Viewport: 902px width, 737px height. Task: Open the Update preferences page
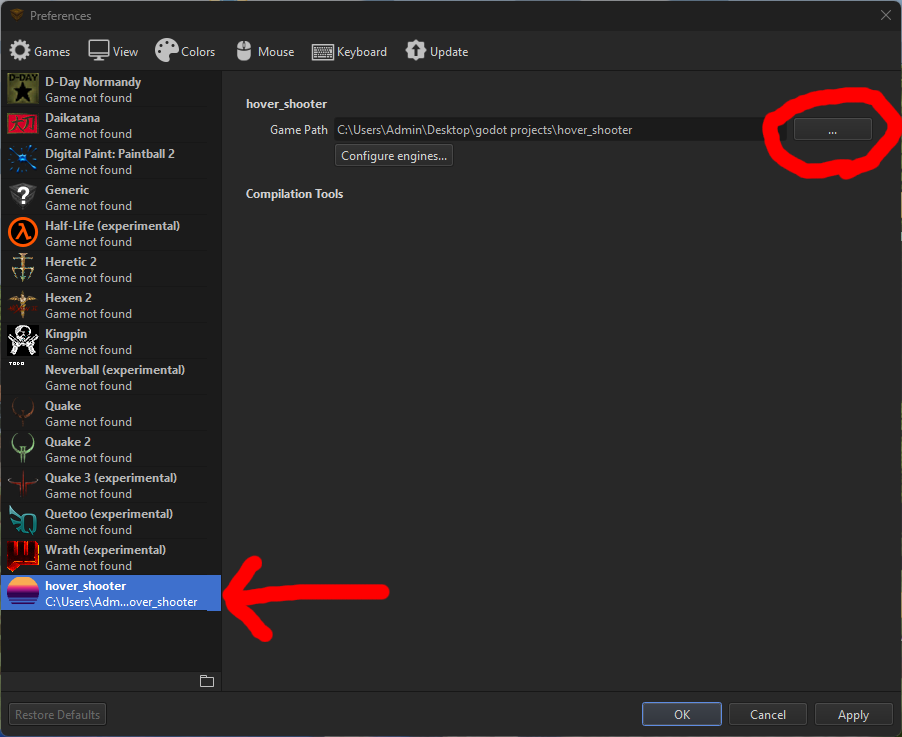tap(437, 50)
